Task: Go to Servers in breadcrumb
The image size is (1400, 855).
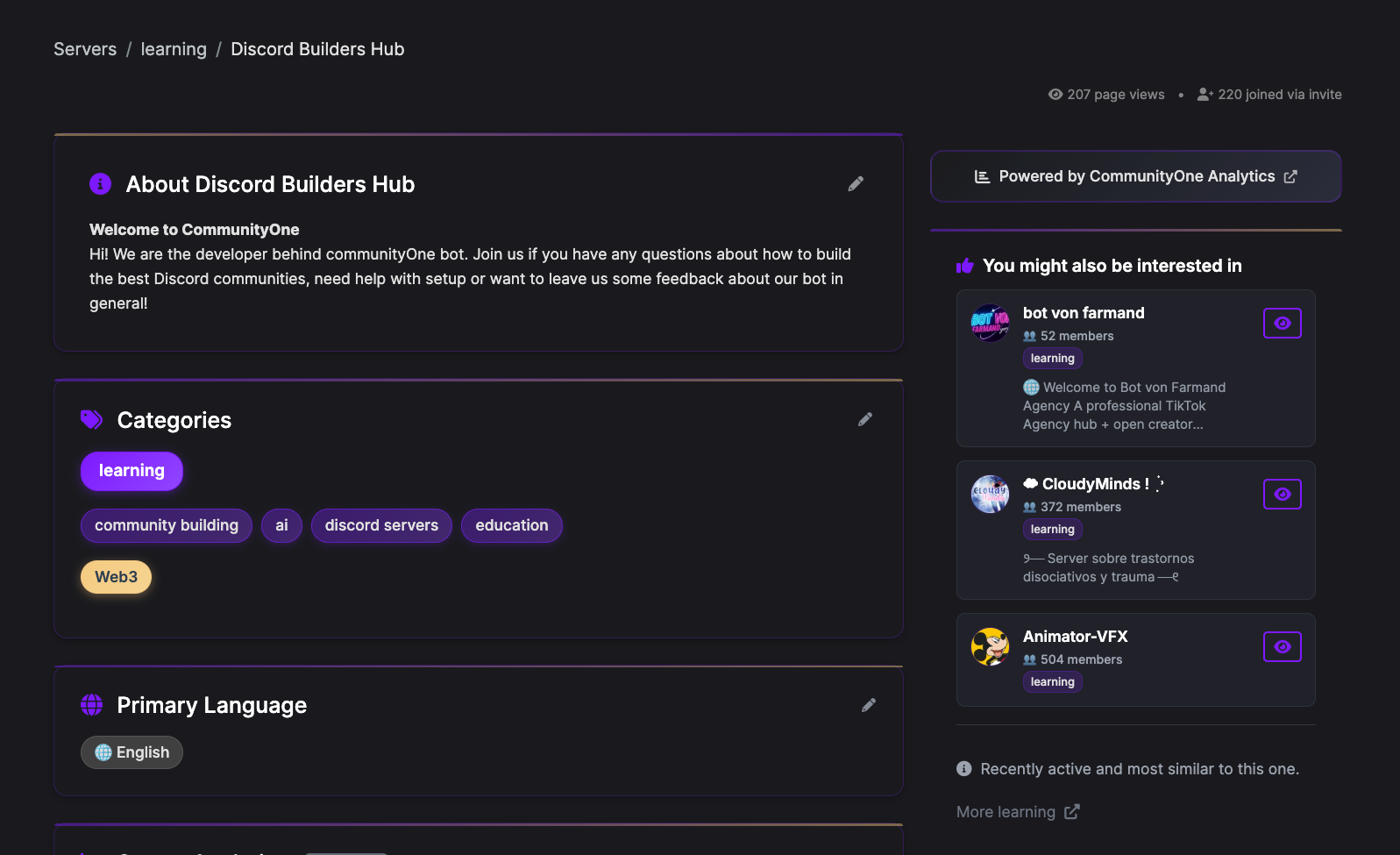Action: (85, 49)
